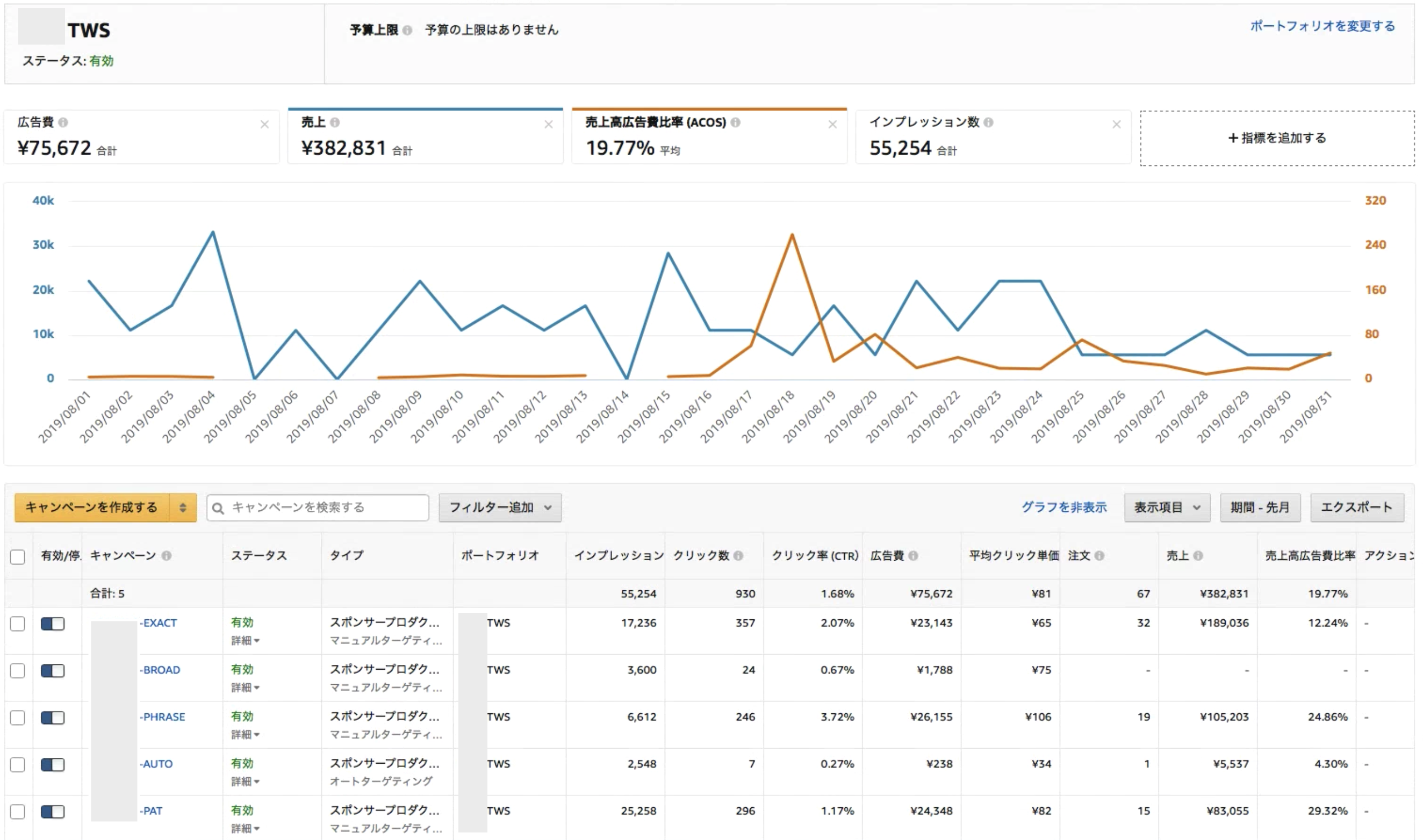This screenshot has height=840, width=1423.
Task: Click info icon in キャンペーン column header
Action: 167,556
